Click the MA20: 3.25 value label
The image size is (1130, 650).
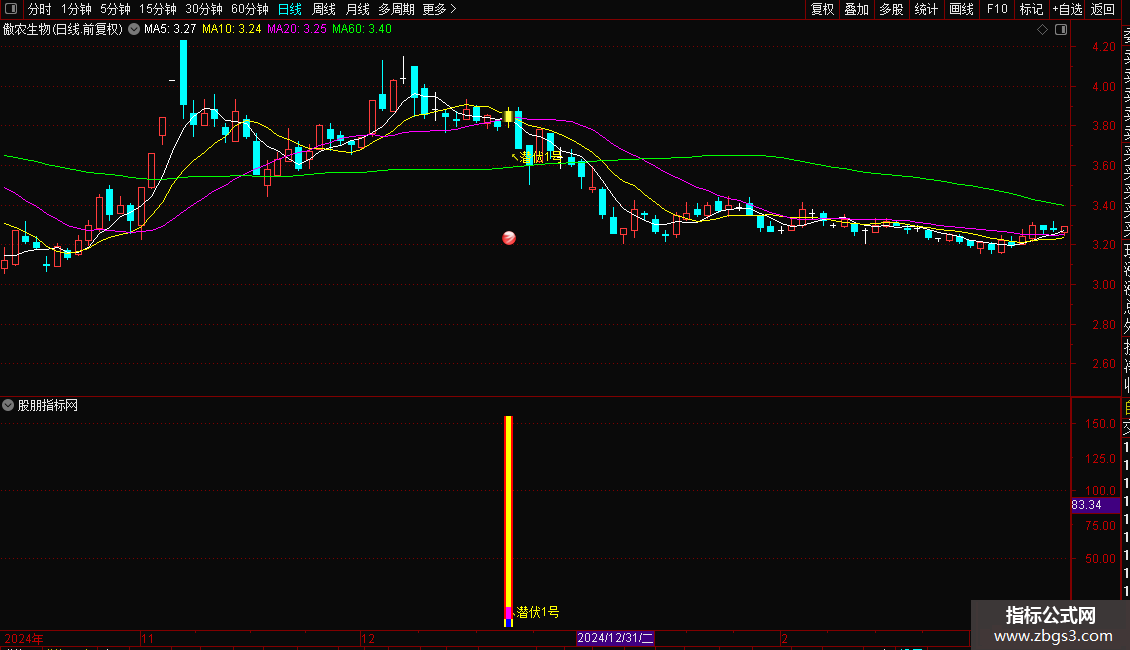[x=296, y=29]
